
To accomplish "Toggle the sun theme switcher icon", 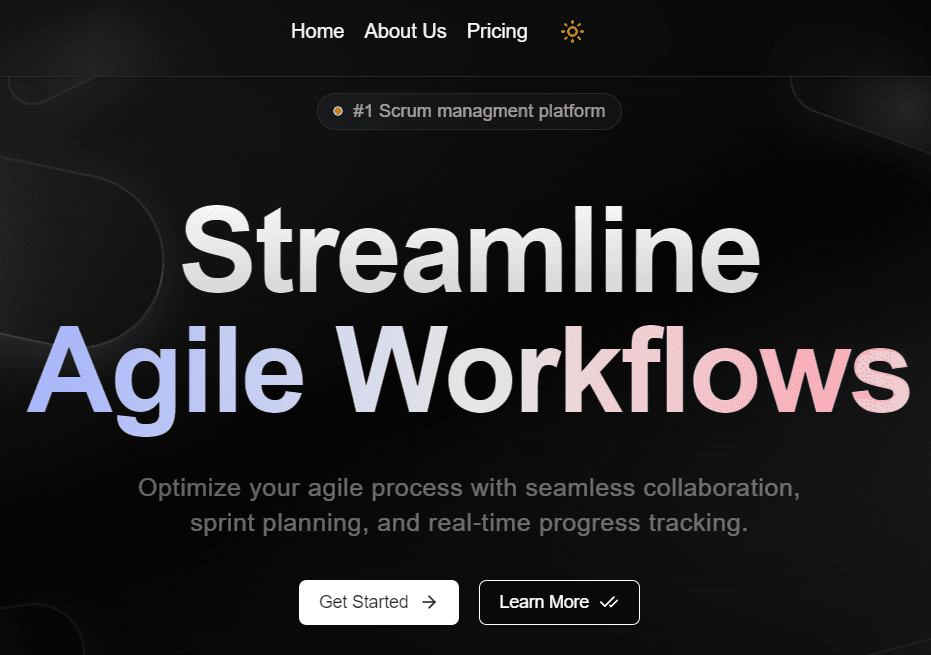I will click(x=572, y=32).
